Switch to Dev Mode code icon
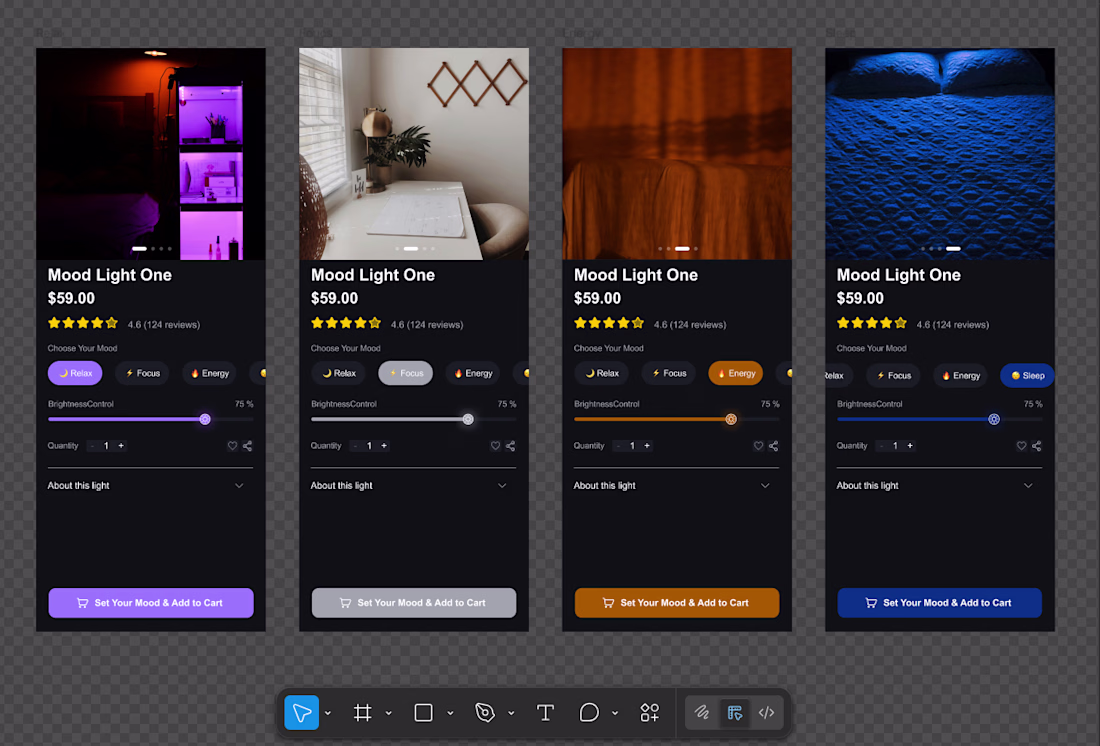Viewport: 1100px width, 746px height. tap(766, 712)
